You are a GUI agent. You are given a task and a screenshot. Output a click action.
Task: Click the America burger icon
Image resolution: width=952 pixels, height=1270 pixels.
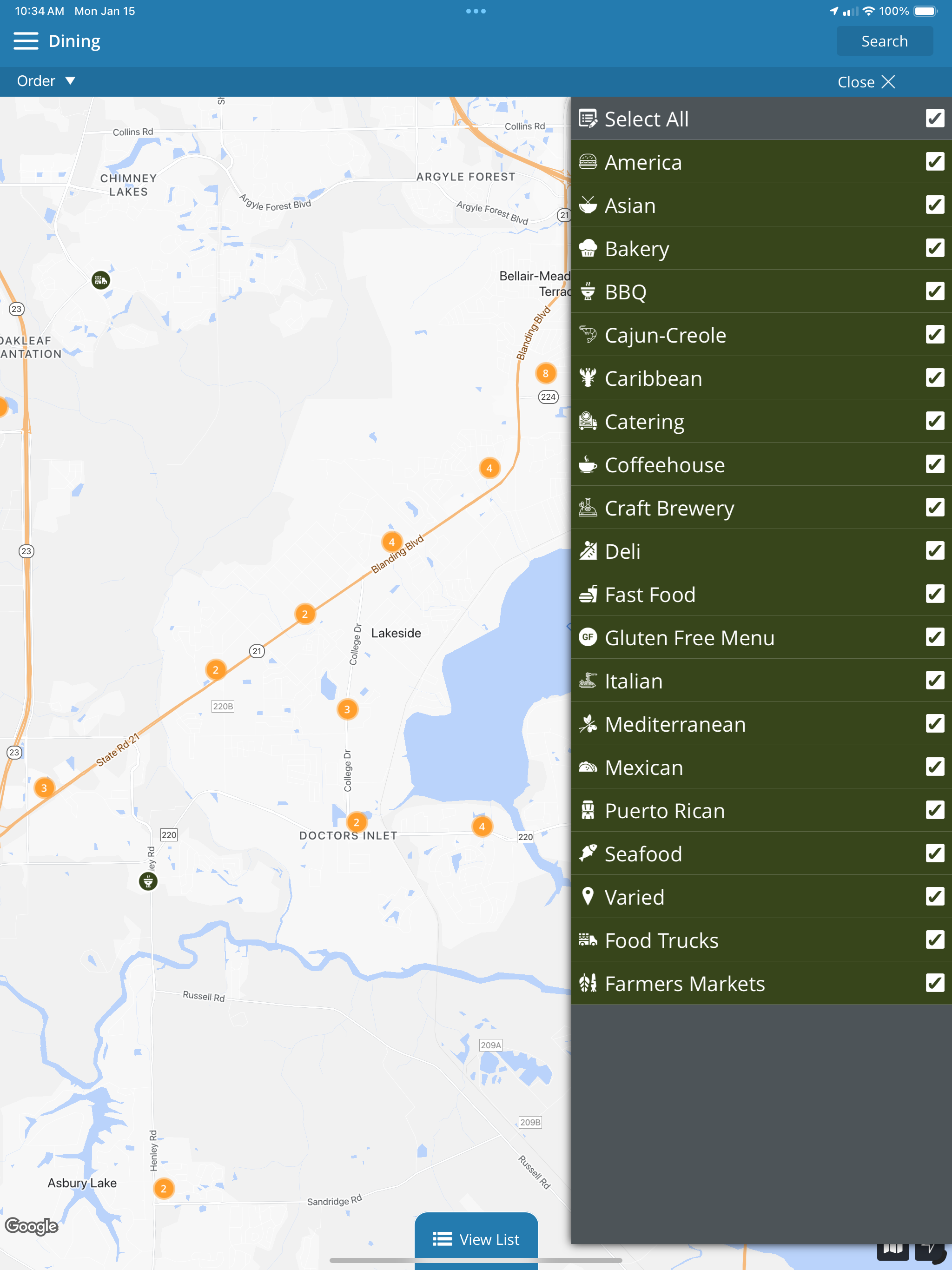[588, 162]
